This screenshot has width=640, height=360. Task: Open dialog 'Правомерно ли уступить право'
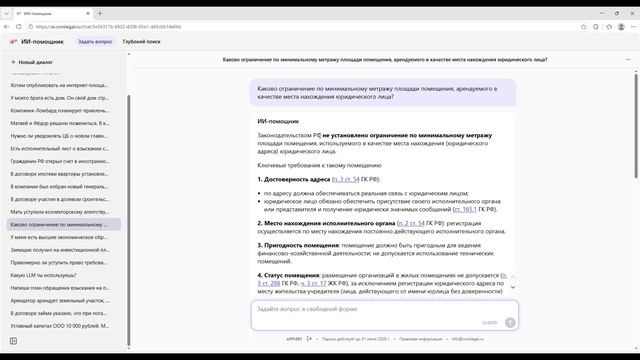59,262
